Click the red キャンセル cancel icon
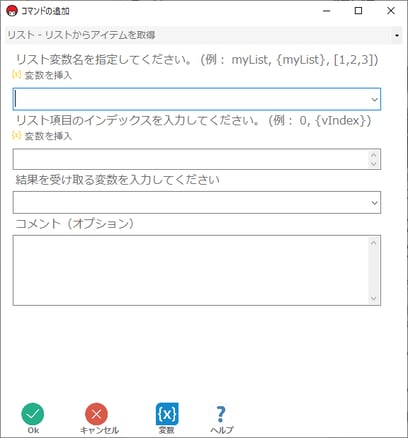The height and width of the screenshot is (438, 408). coord(96,414)
